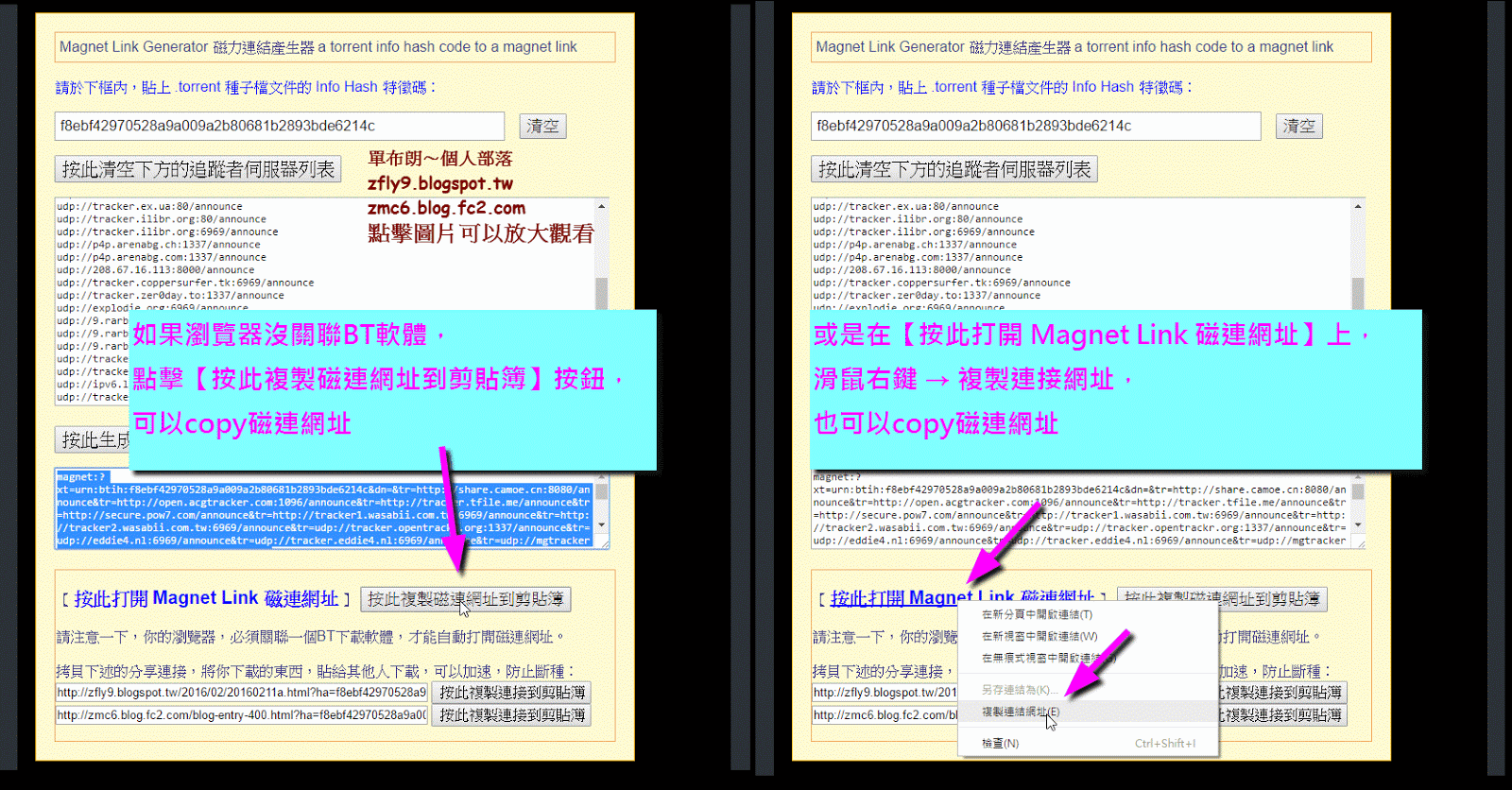Click the udp://p4p.arenabg.com:1337/announce line, right panel
Image resolution: width=1512 pixels, height=790 pixels.
click(918, 257)
